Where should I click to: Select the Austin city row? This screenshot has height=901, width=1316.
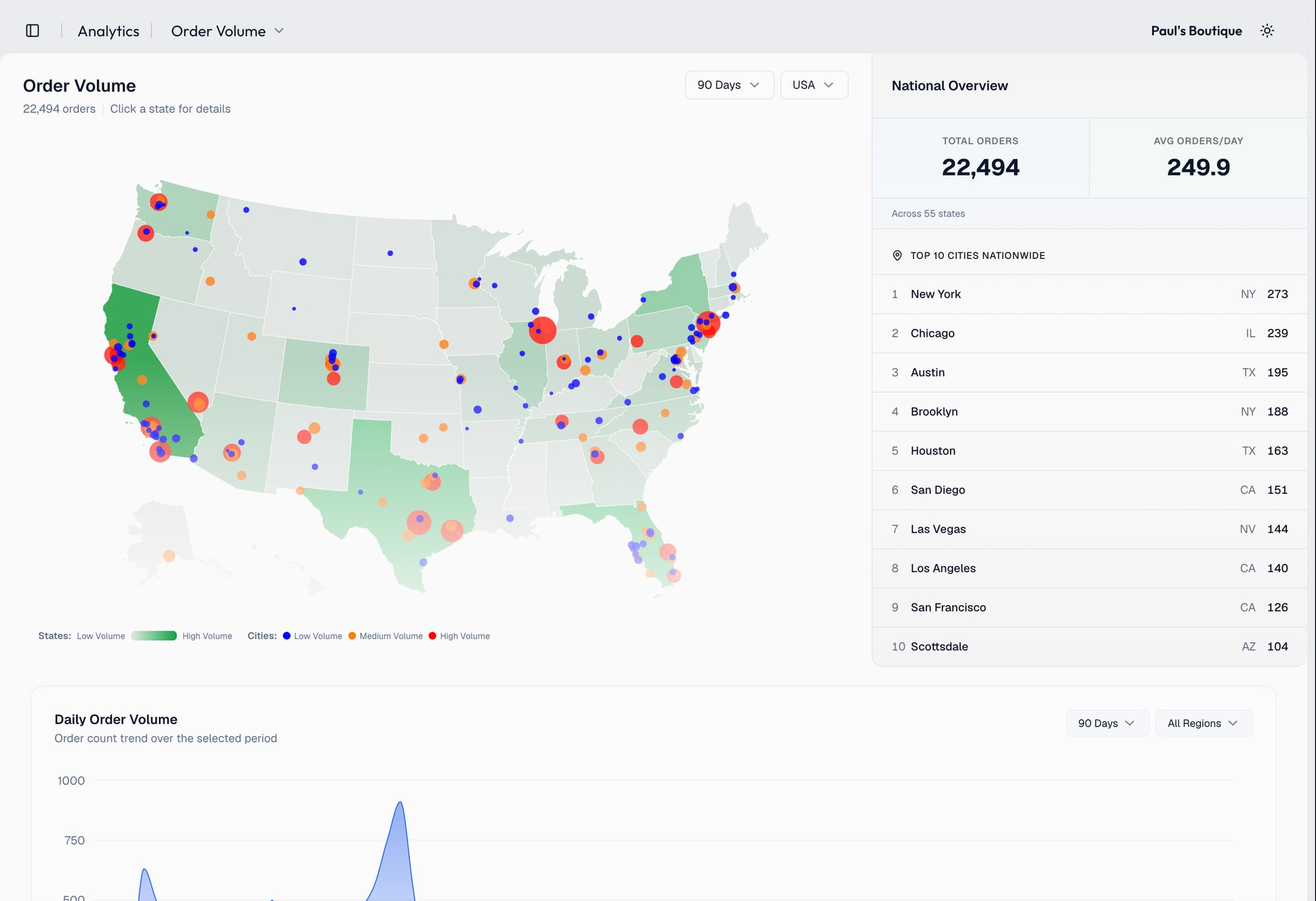[x=1089, y=372]
